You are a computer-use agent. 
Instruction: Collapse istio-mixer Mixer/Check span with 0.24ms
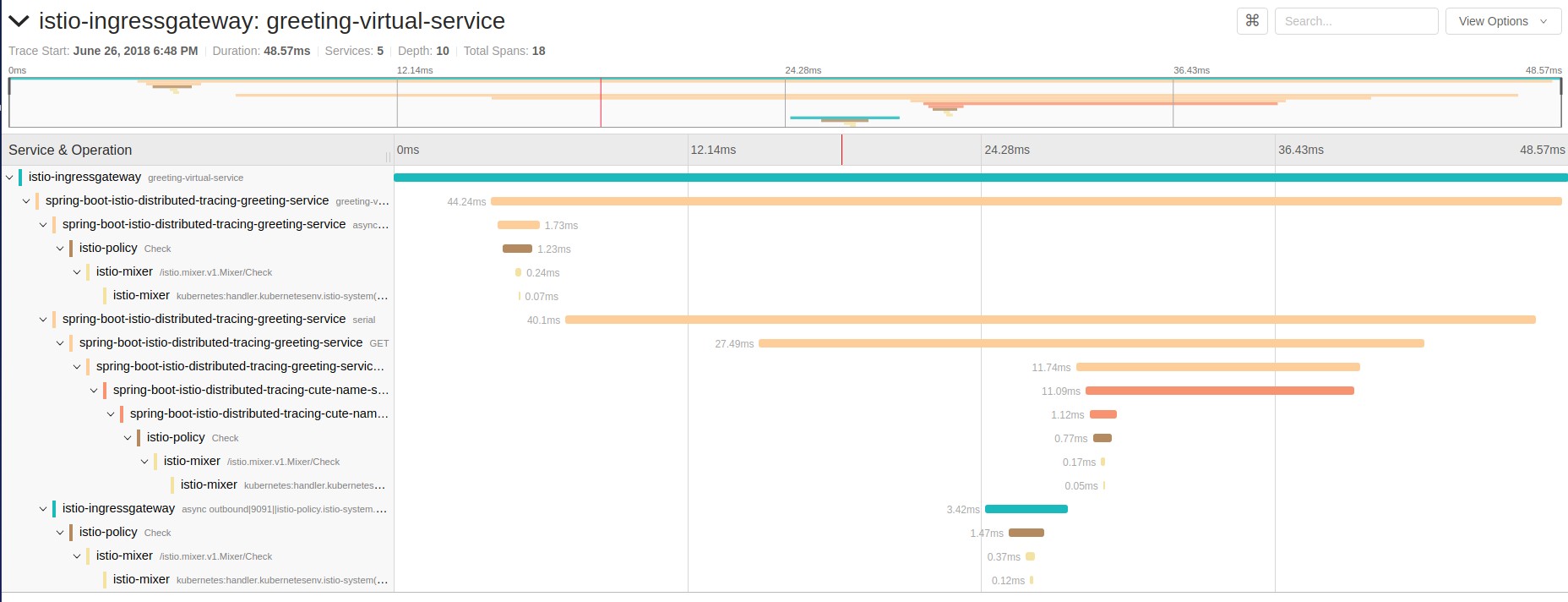coord(77,272)
